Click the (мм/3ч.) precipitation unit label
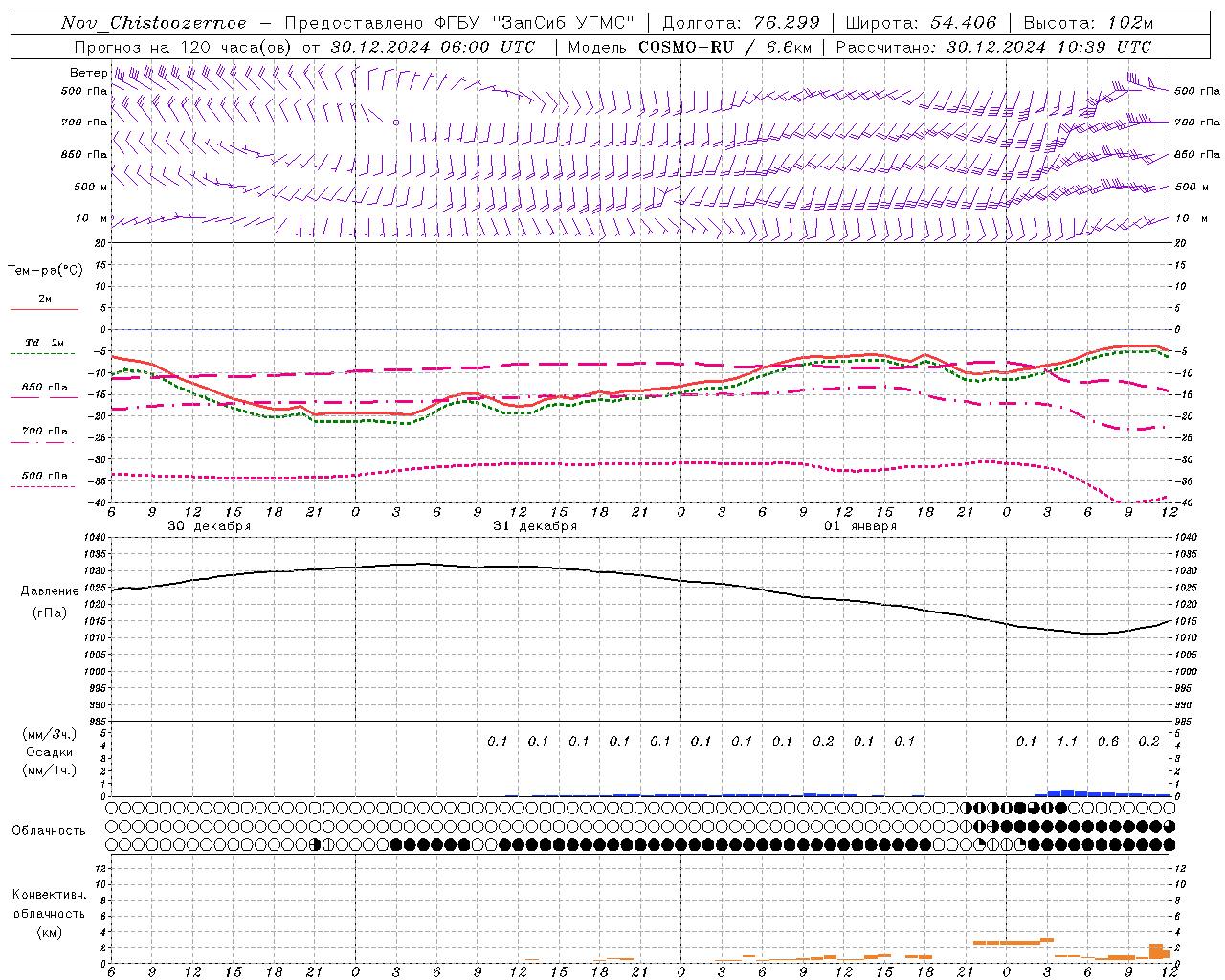Image resolution: width=1225 pixels, height=980 pixels. tap(50, 735)
